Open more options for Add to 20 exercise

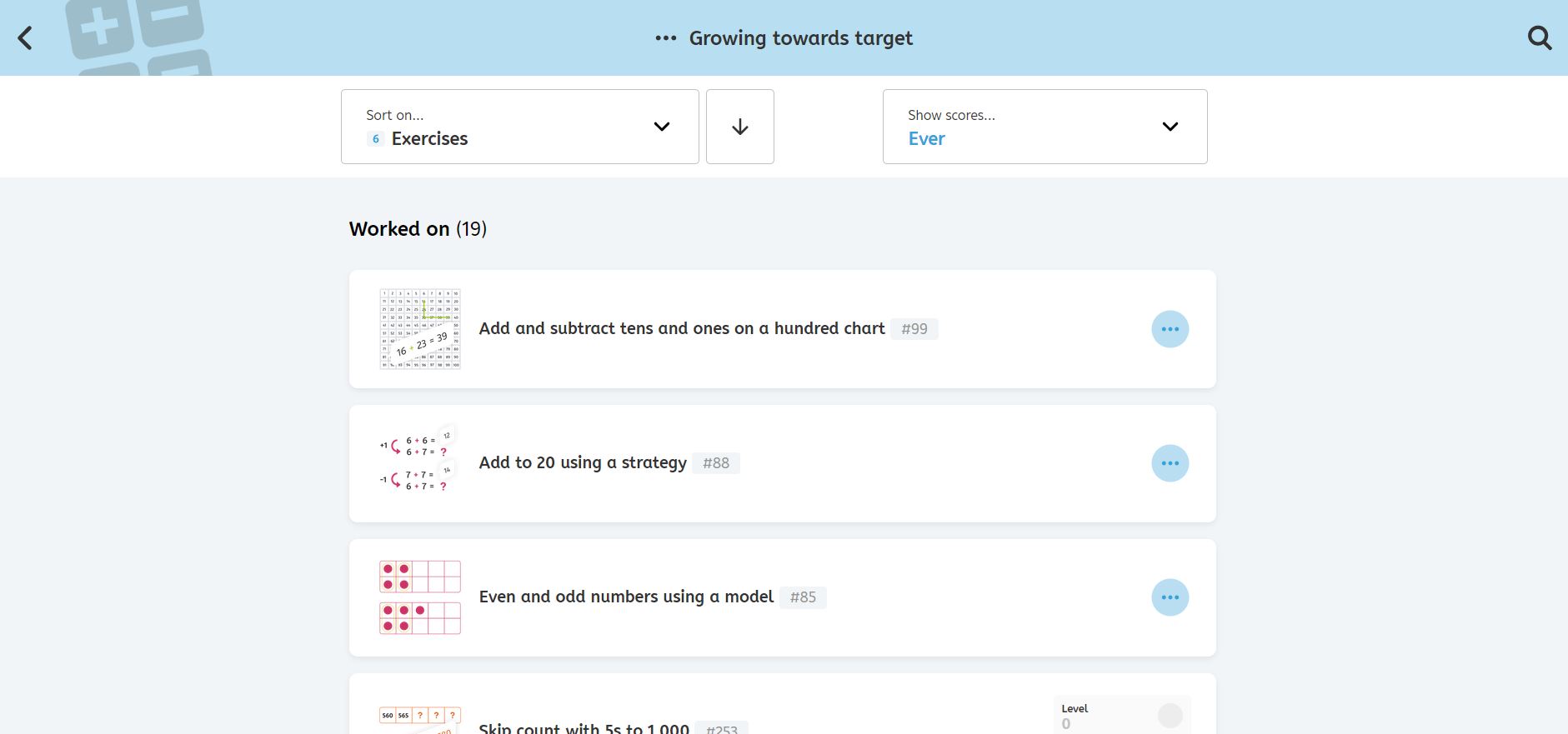(x=1170, y=463)
